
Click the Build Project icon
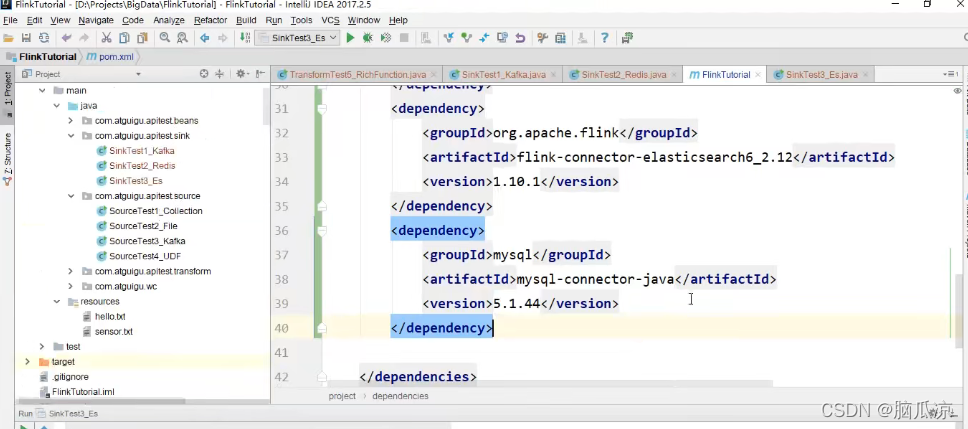[x=244, y=38]
